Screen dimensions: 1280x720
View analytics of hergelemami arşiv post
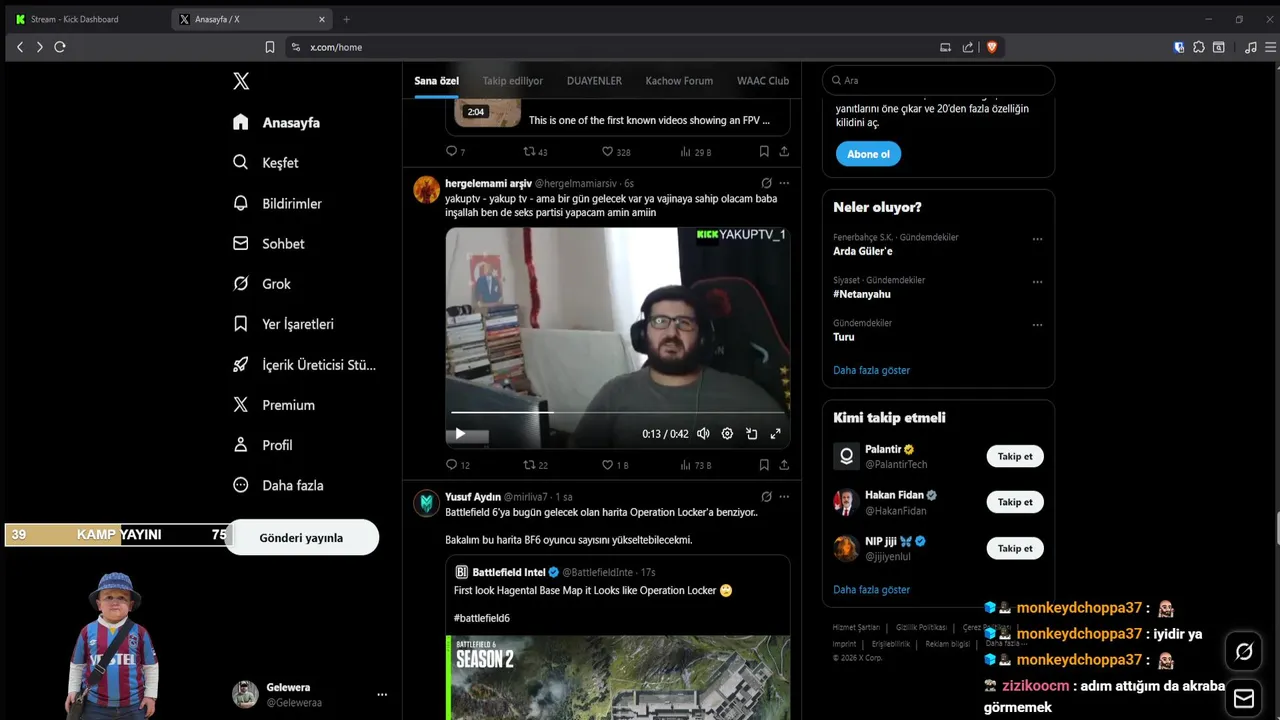coord(686,465)
